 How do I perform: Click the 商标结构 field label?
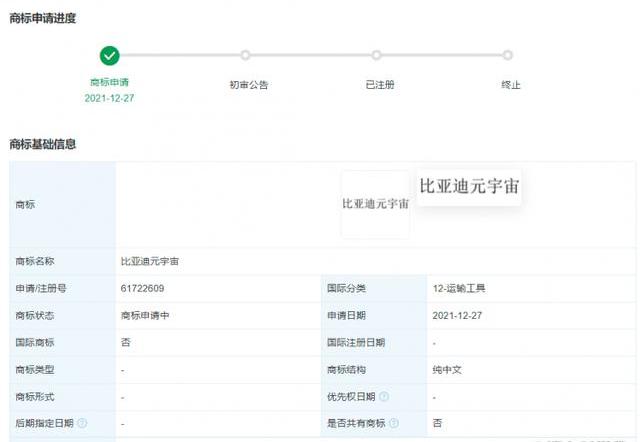[x=346, y=370]
